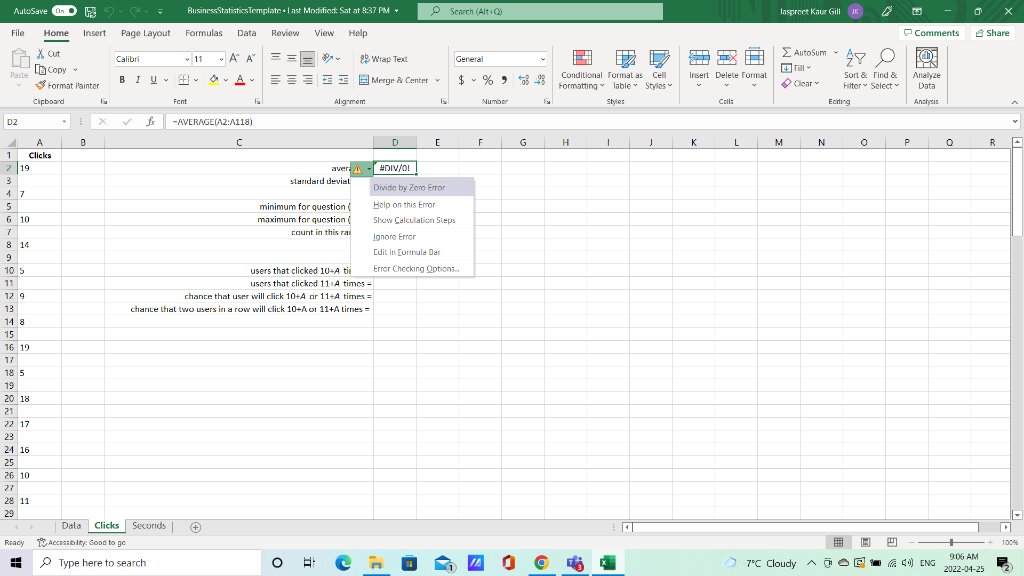Toggle Wrap Text for cell
Viewport: 1024px width, 576px height.
tap(384, 59)
